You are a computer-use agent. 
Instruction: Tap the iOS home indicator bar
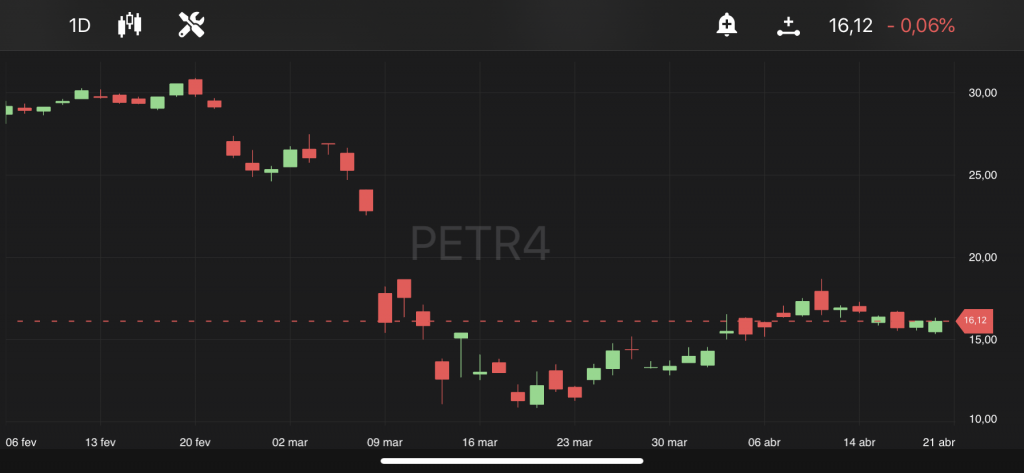tap(512, 461)
